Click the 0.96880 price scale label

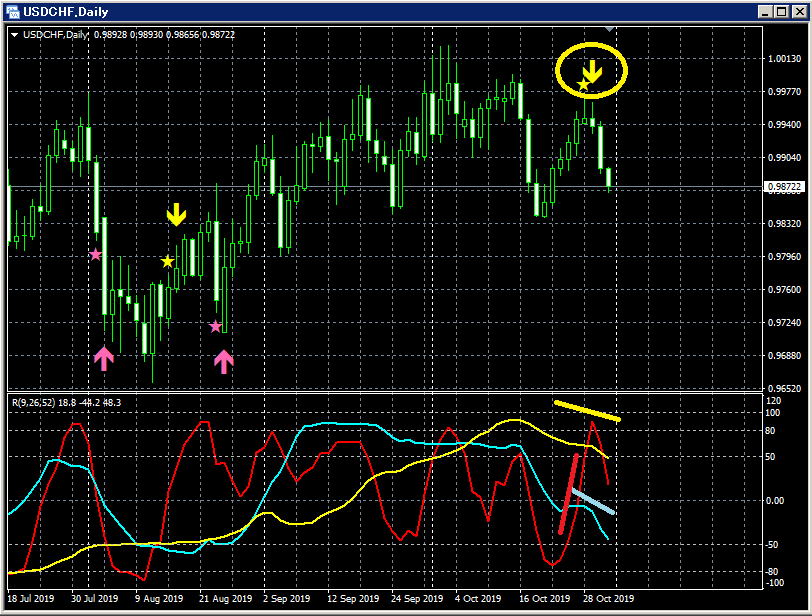784,356
